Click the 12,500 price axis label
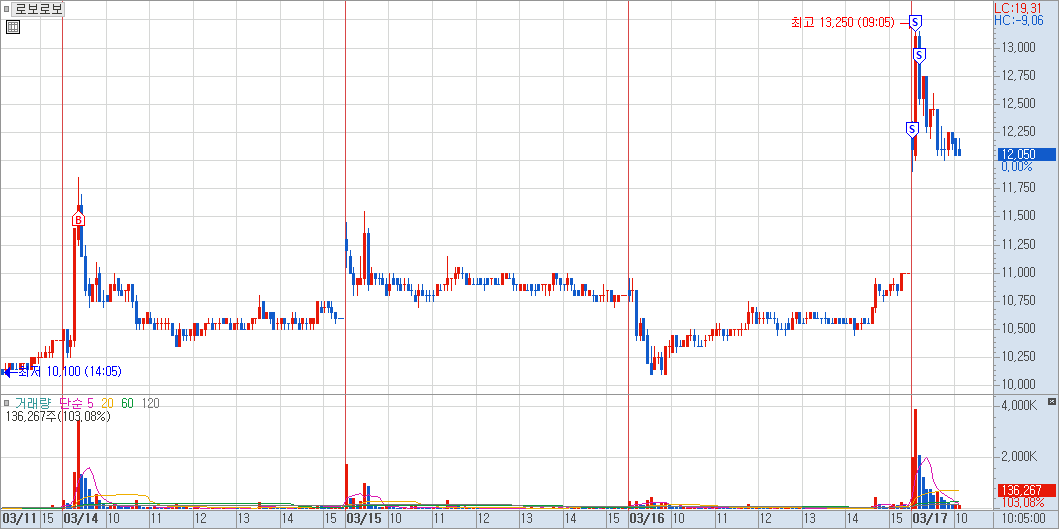1059x529 pixels. (x=1018, y=103)
